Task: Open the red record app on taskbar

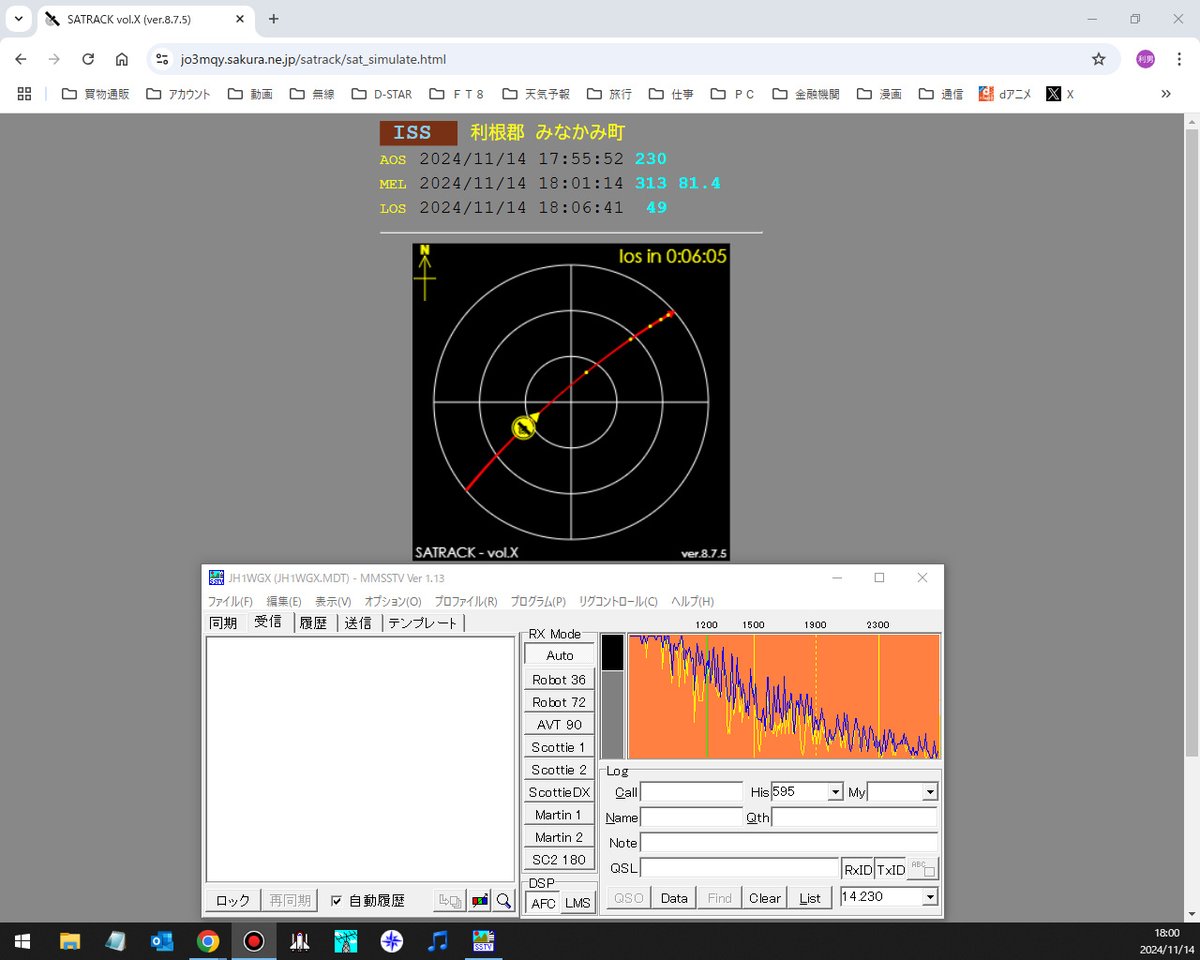Action: (254, 941)
